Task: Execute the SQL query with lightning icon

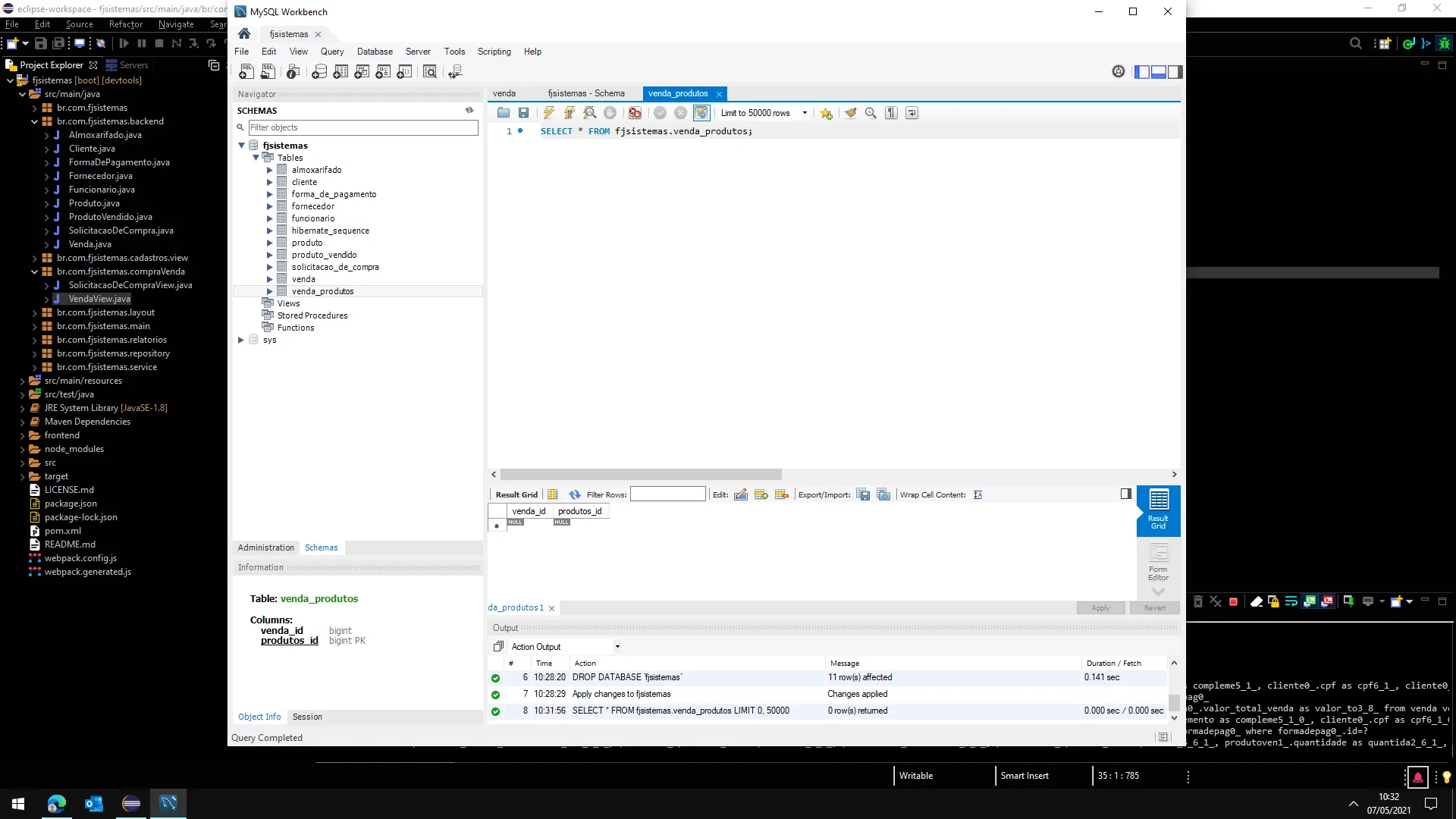Action: 548,113
